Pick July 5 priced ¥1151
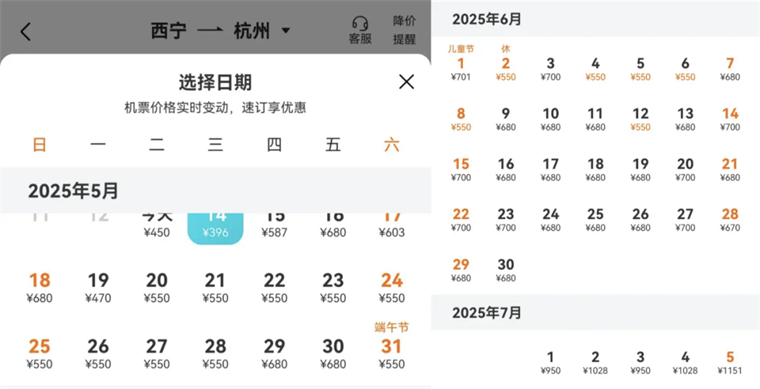Image resolution: width=760 pixels, height=389 pixels. [x=730, y=363]
